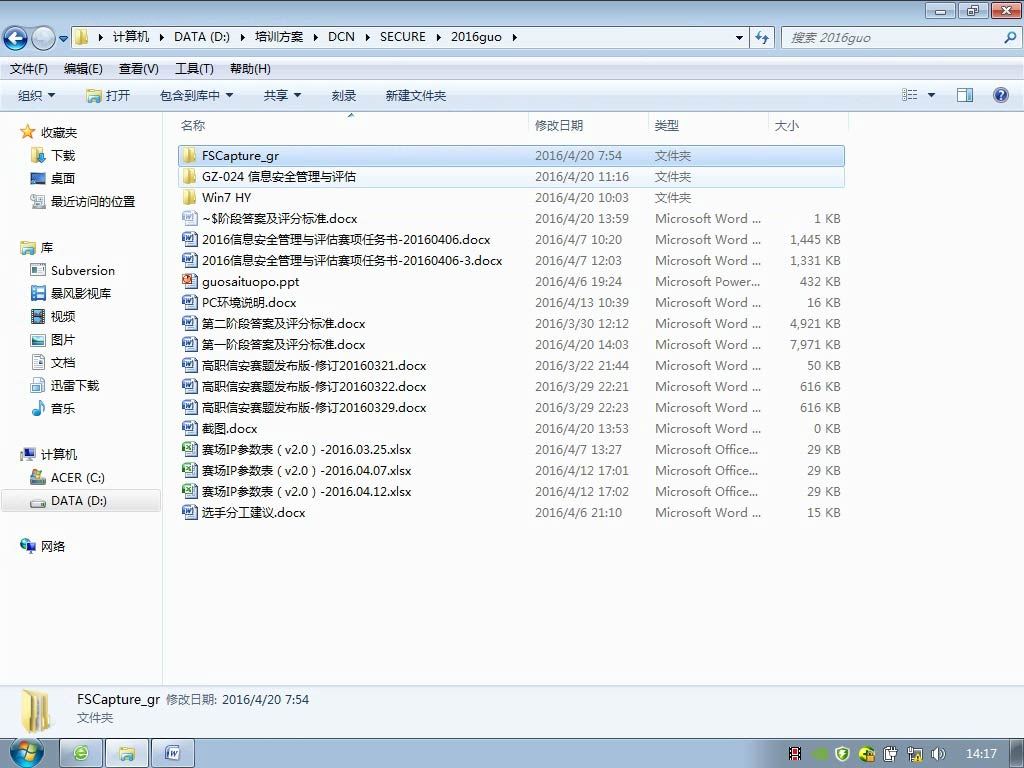Viewport: 1024px width, 768px height.
Task: Open Internet Explorer from taskbar
Action: click(x=81, y=753)
